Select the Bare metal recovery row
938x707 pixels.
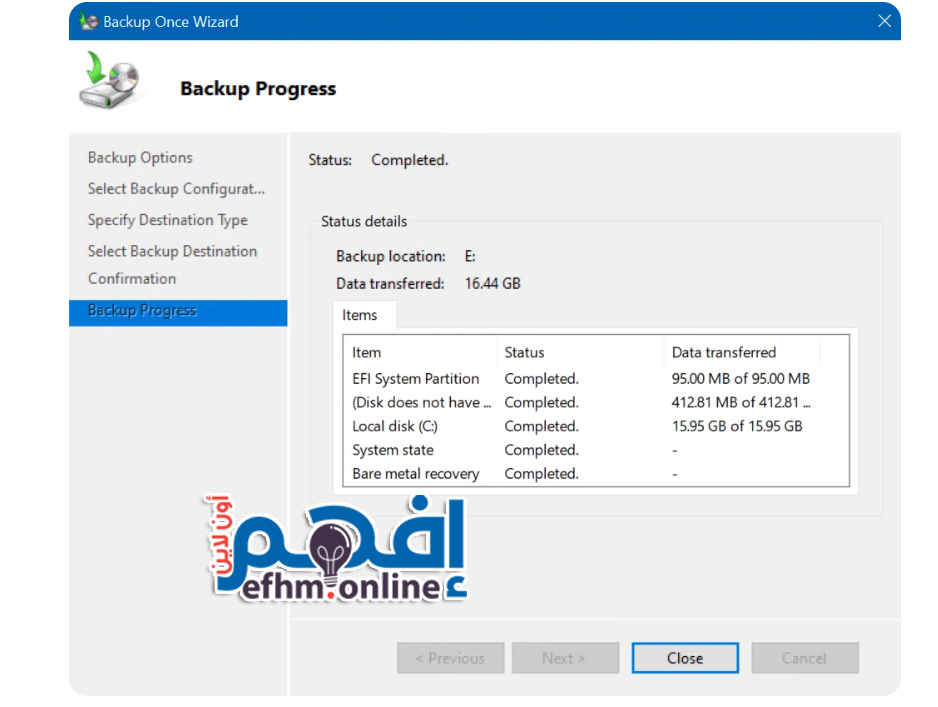point(416,474)
